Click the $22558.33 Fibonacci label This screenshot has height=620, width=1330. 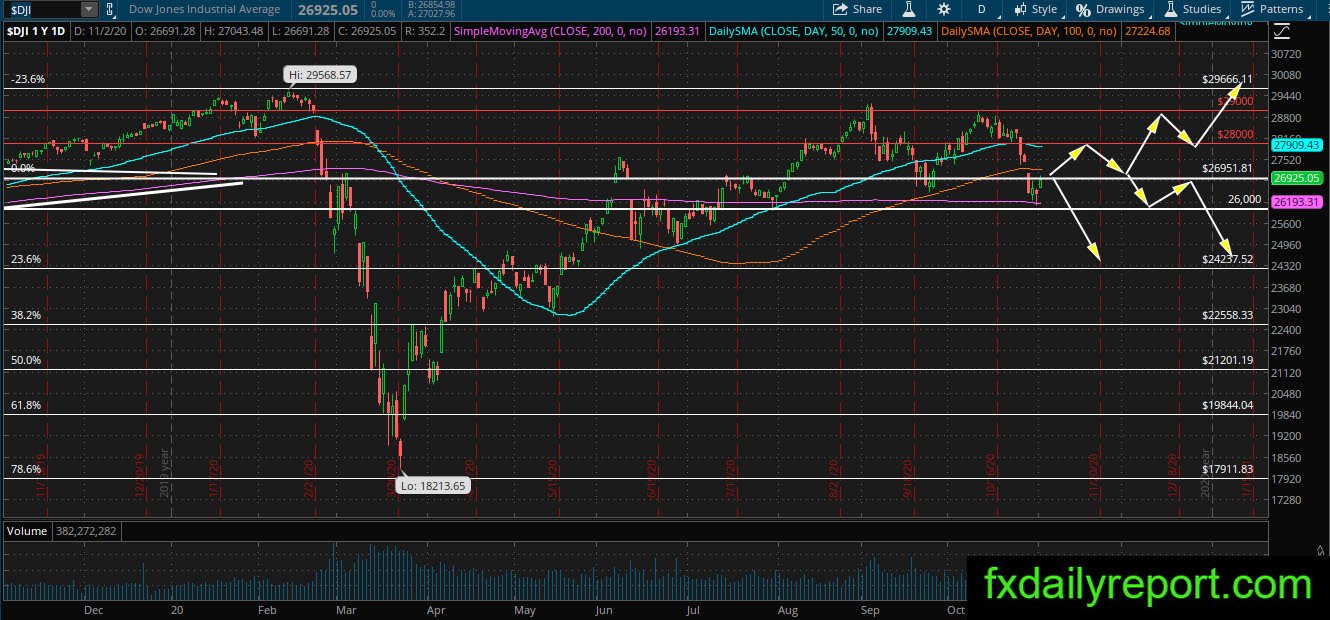[x=1227, y=314]
